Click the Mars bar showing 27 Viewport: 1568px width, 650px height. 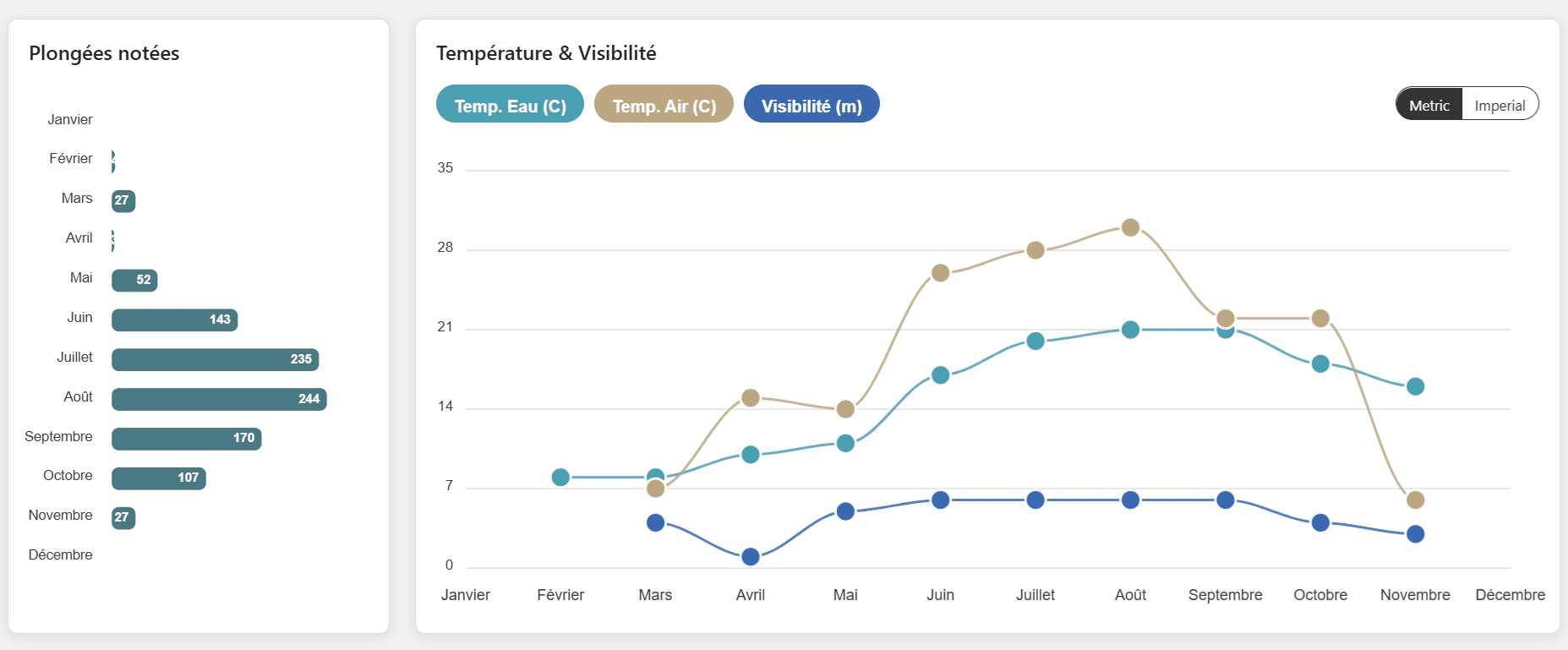pos(123,200)
